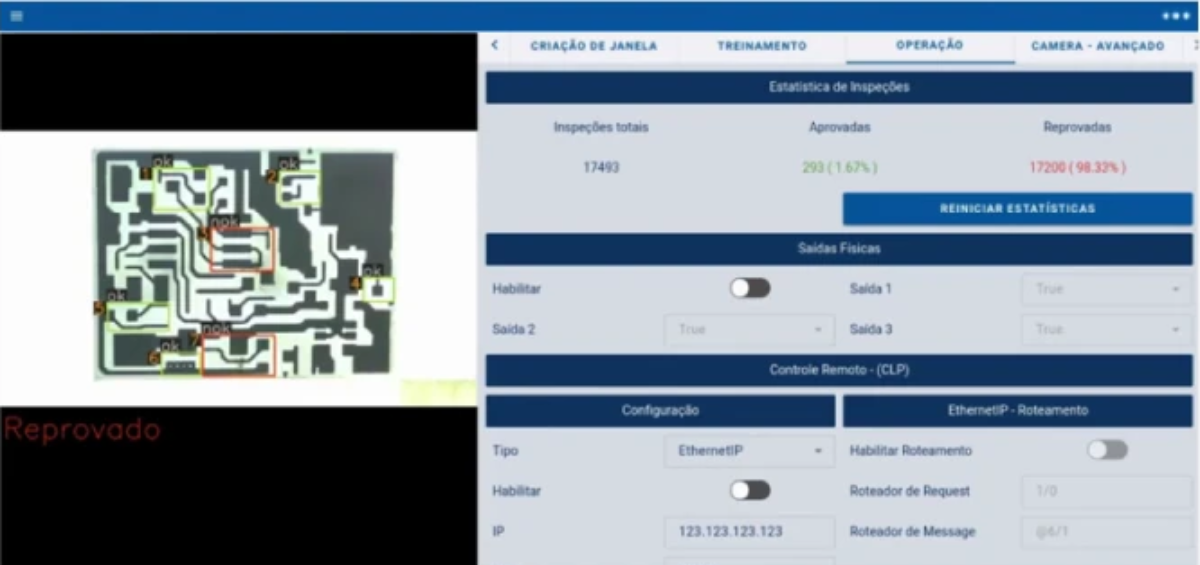Toggle the Controle Remoto Habilitar switch
The height and width of the screenshot is (565, 1200).
(749, 490)
